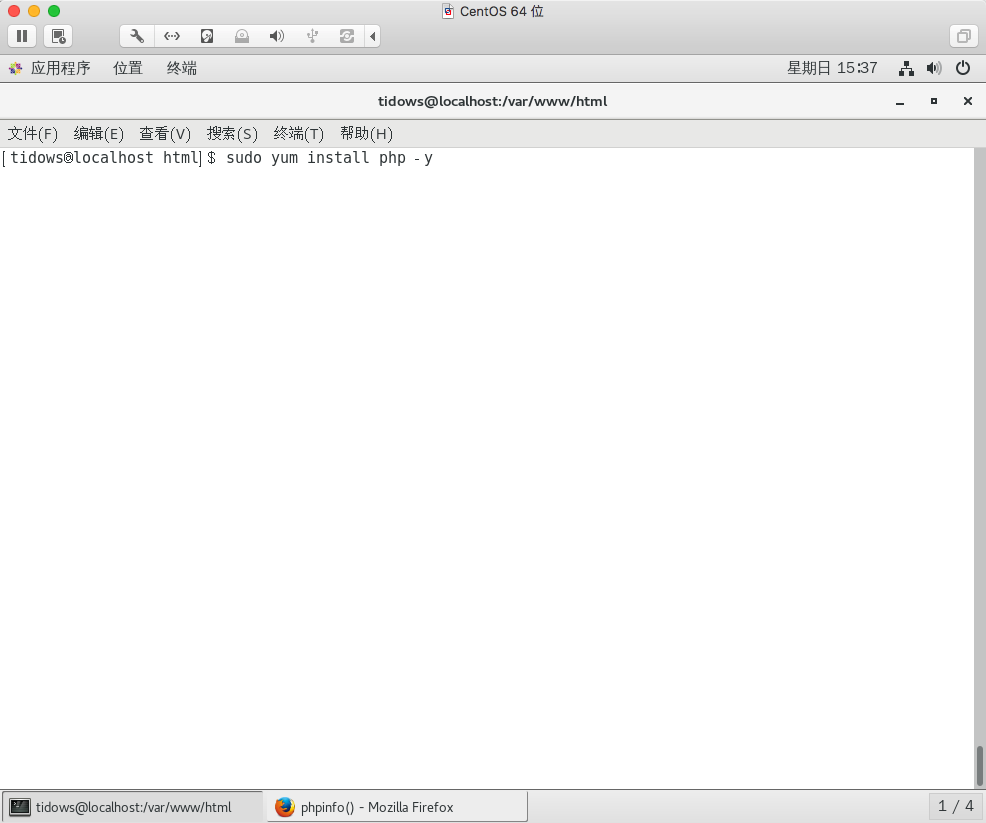Click the yellow macOS minimize button
This screenshot has height=823, width=986.
tap(34, 11)
